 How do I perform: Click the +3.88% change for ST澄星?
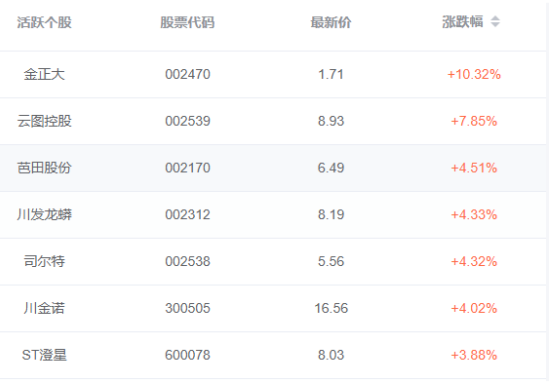tap(474, 355)
